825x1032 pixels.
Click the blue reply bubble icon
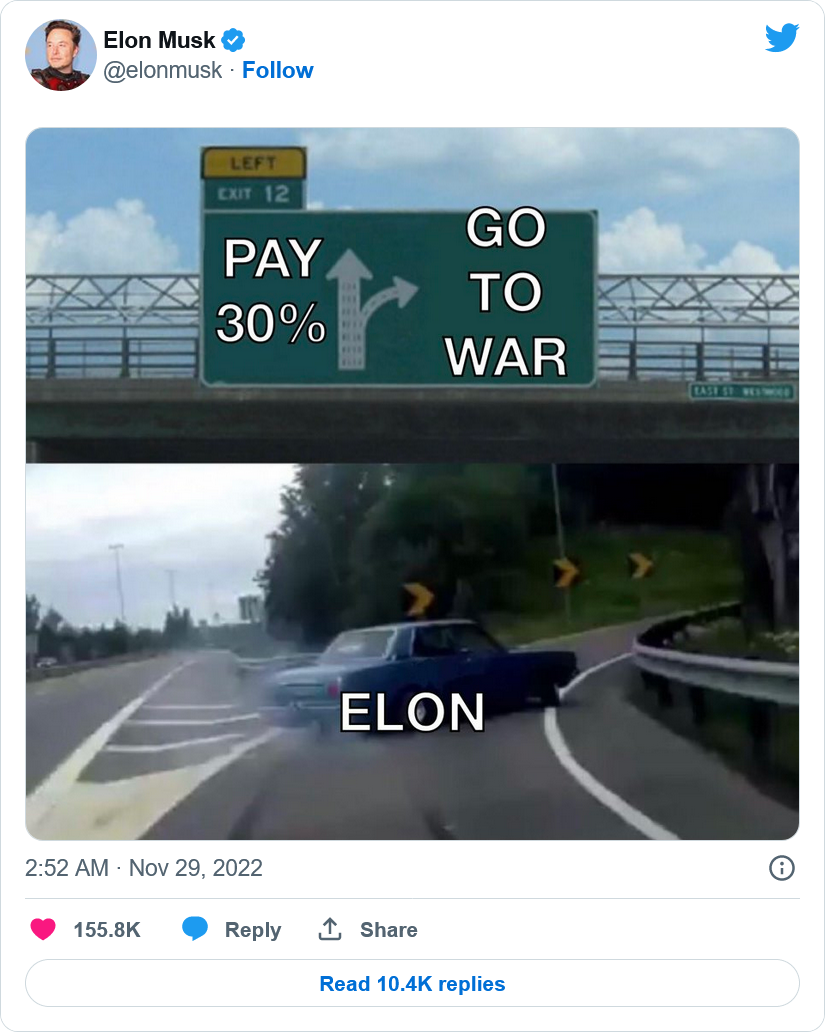(x=195, y=929)
